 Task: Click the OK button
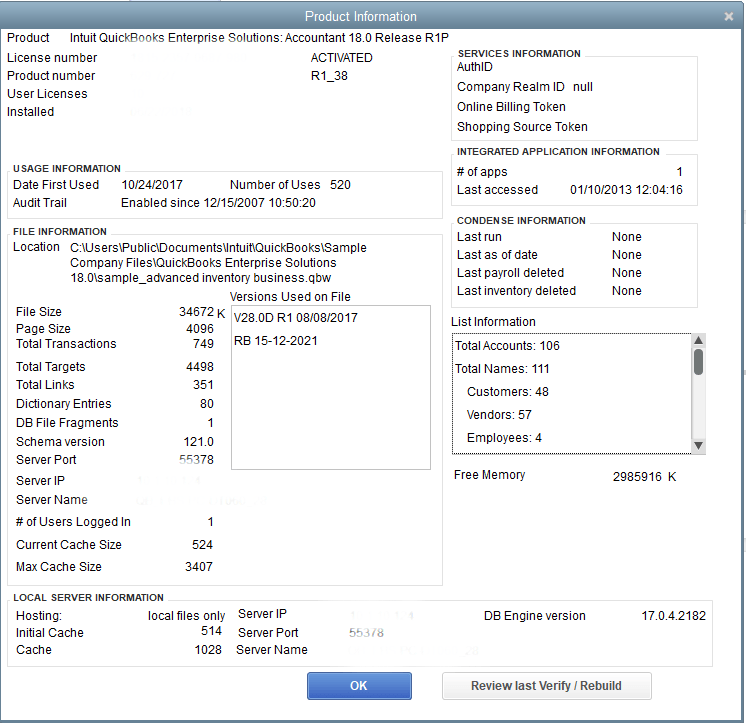point(359,685)
